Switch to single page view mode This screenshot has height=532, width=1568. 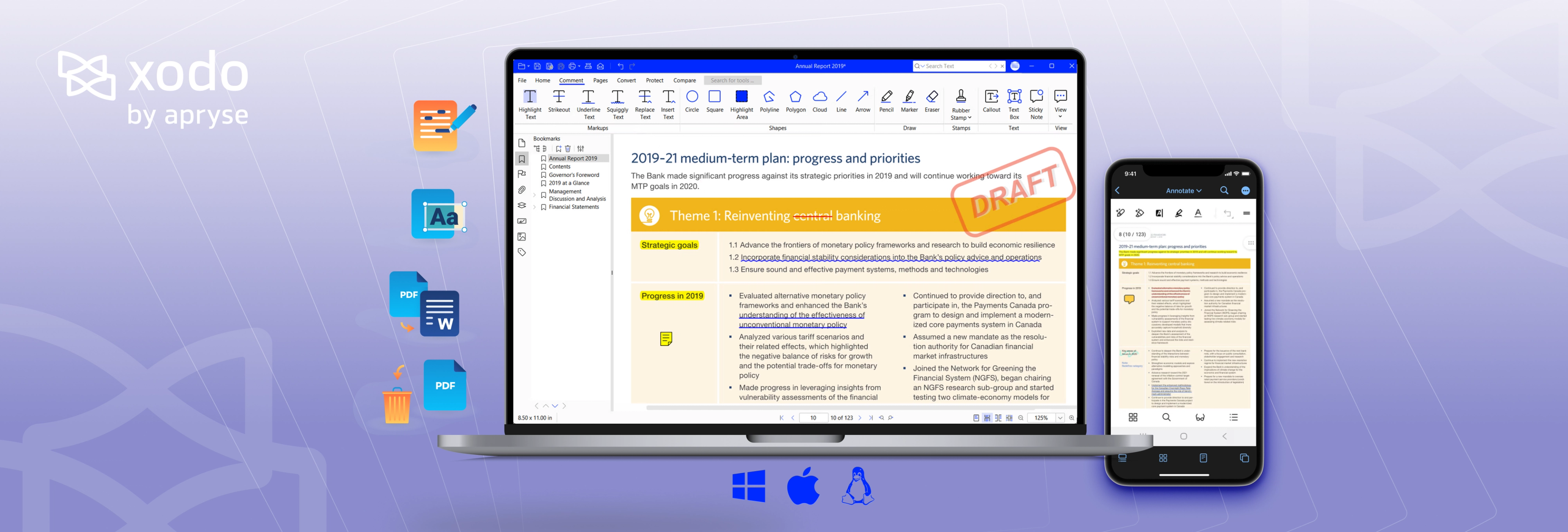click(x=976, y=418)
